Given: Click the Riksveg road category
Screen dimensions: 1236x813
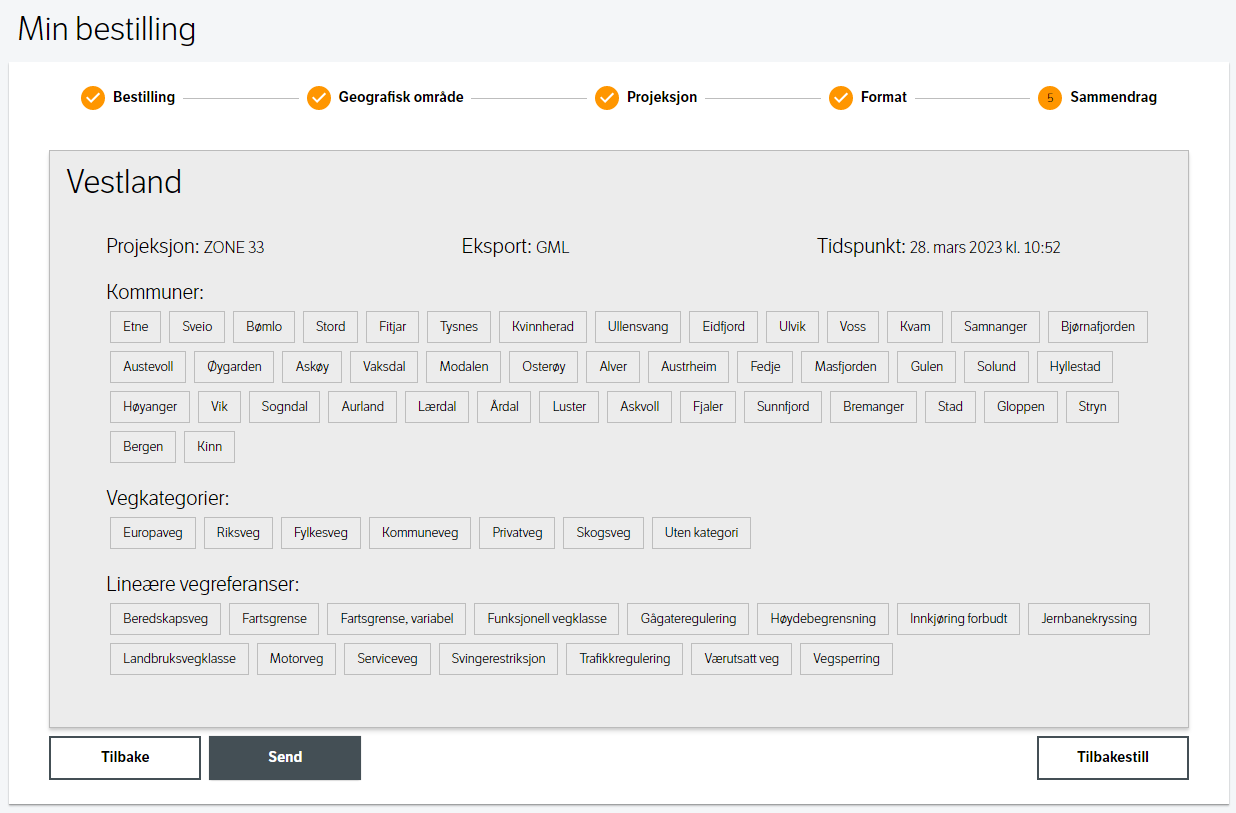Looking at the screenshot, I should (x=238, y=533).
